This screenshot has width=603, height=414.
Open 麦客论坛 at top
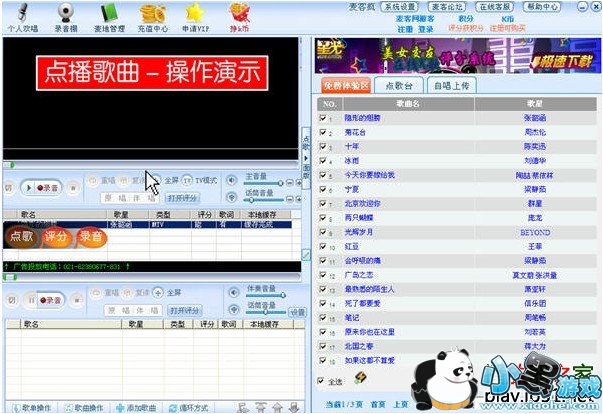[x=447, y=7]
